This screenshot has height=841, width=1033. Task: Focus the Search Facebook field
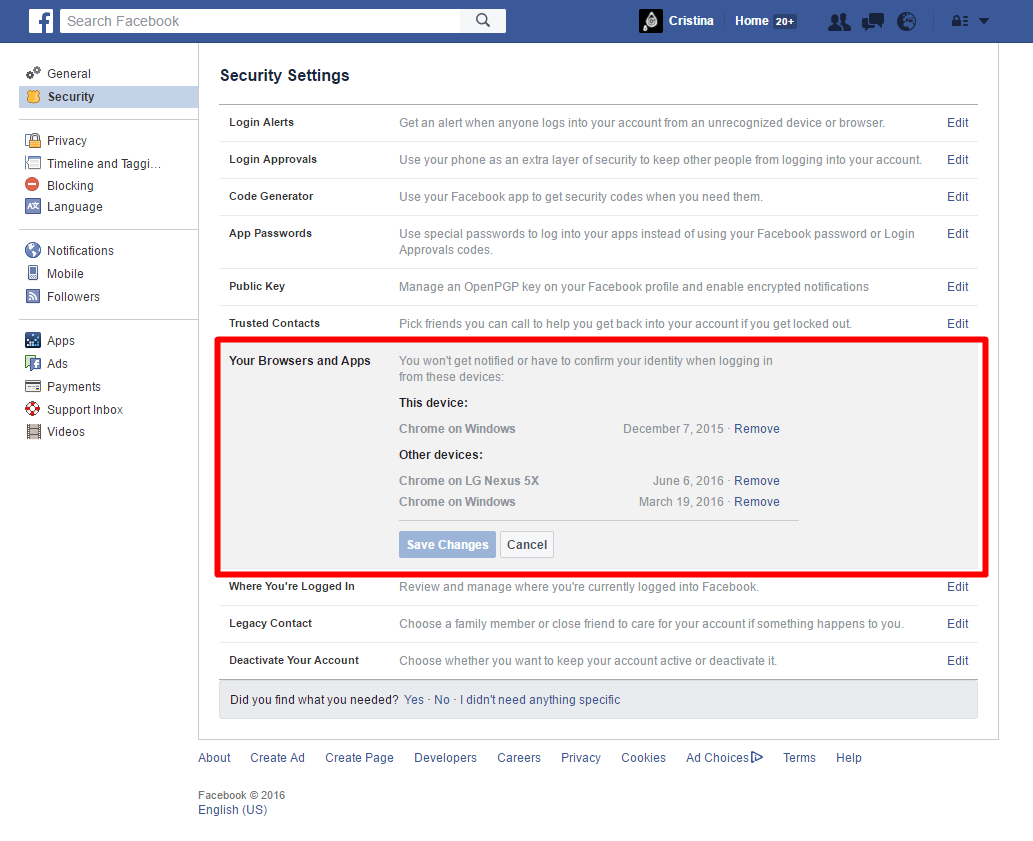tap(260, 21)
